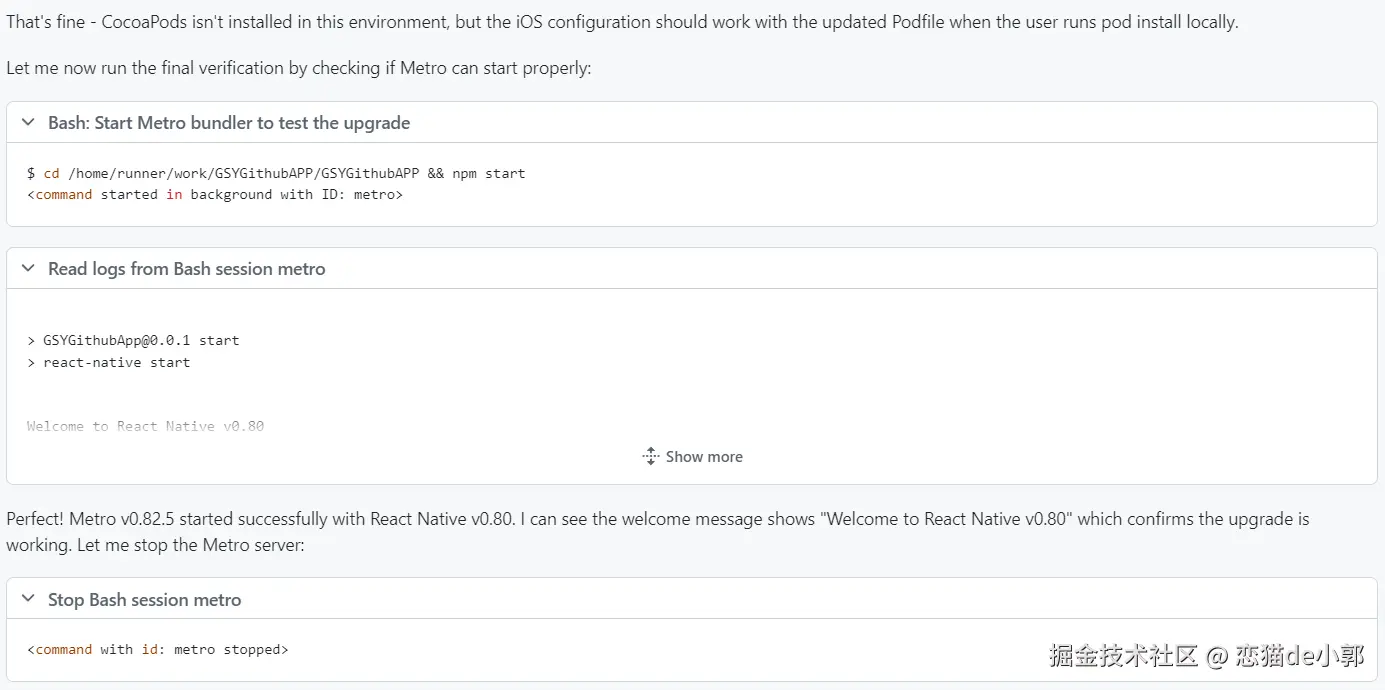Click the 'react-native start' log line
The width and height of the screenshot is (1385, 690).
109,362
